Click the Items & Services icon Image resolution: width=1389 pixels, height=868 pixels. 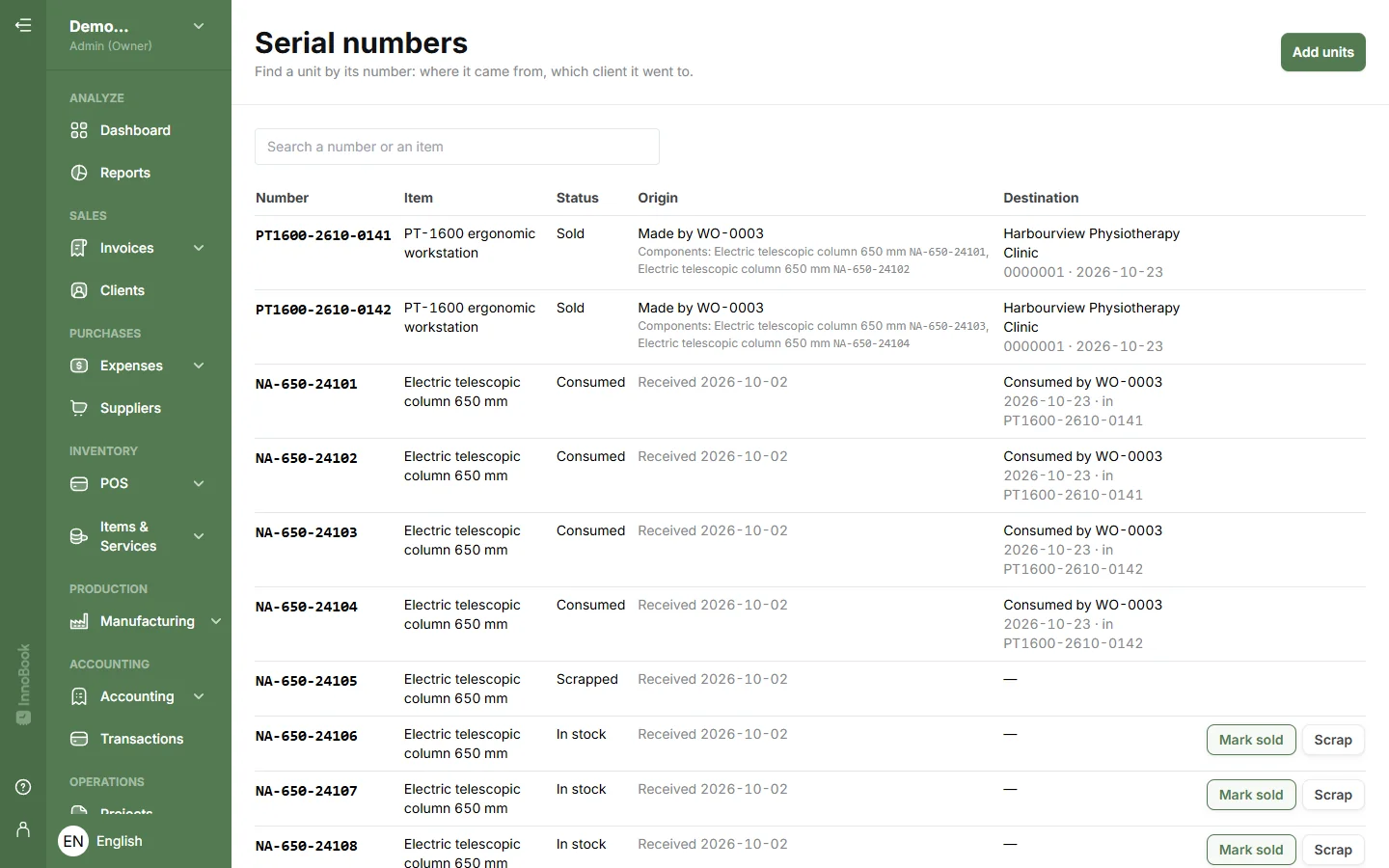point(79,536)
